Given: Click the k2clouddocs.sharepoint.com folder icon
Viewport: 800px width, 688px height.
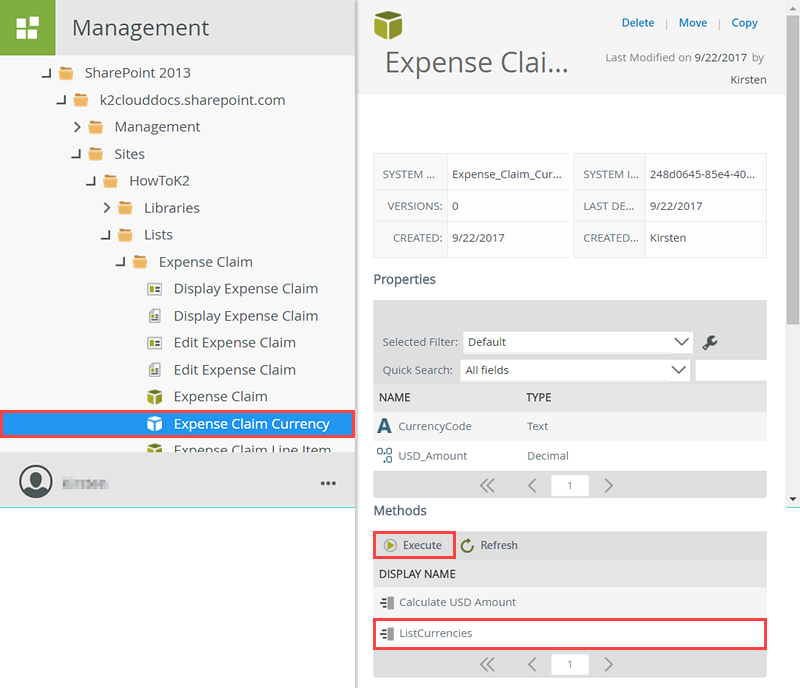Looking at the screenshot, I should pyautogui.click(x=81, y=100).
